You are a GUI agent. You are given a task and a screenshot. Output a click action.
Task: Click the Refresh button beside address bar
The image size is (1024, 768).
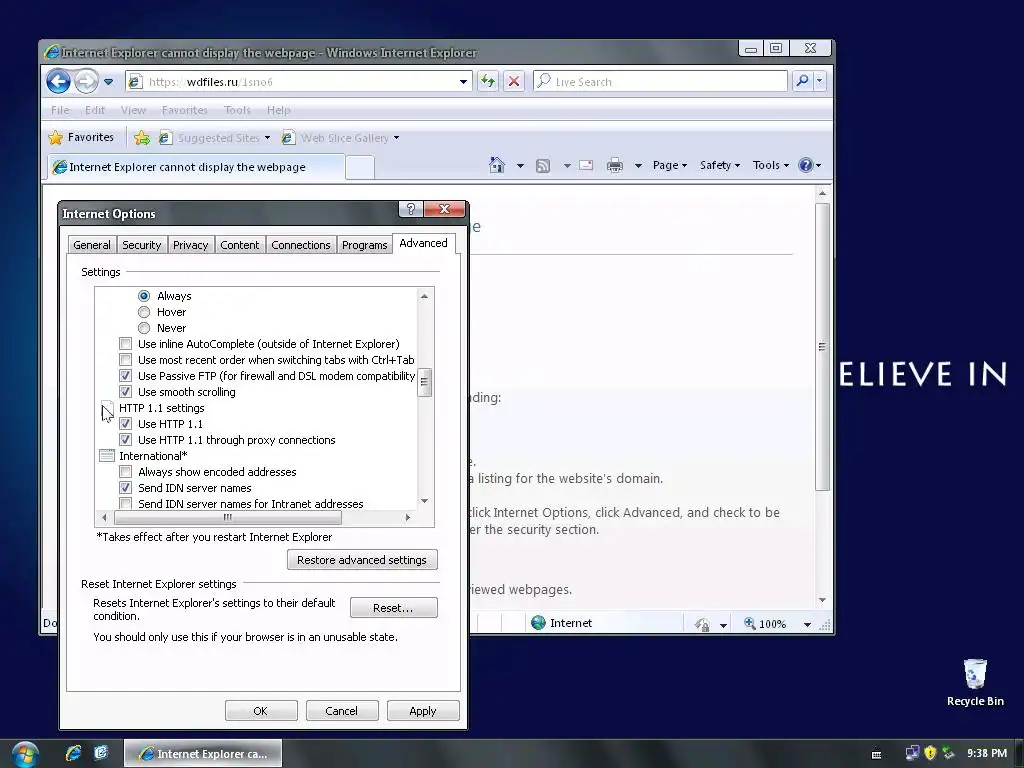[488, 82]
